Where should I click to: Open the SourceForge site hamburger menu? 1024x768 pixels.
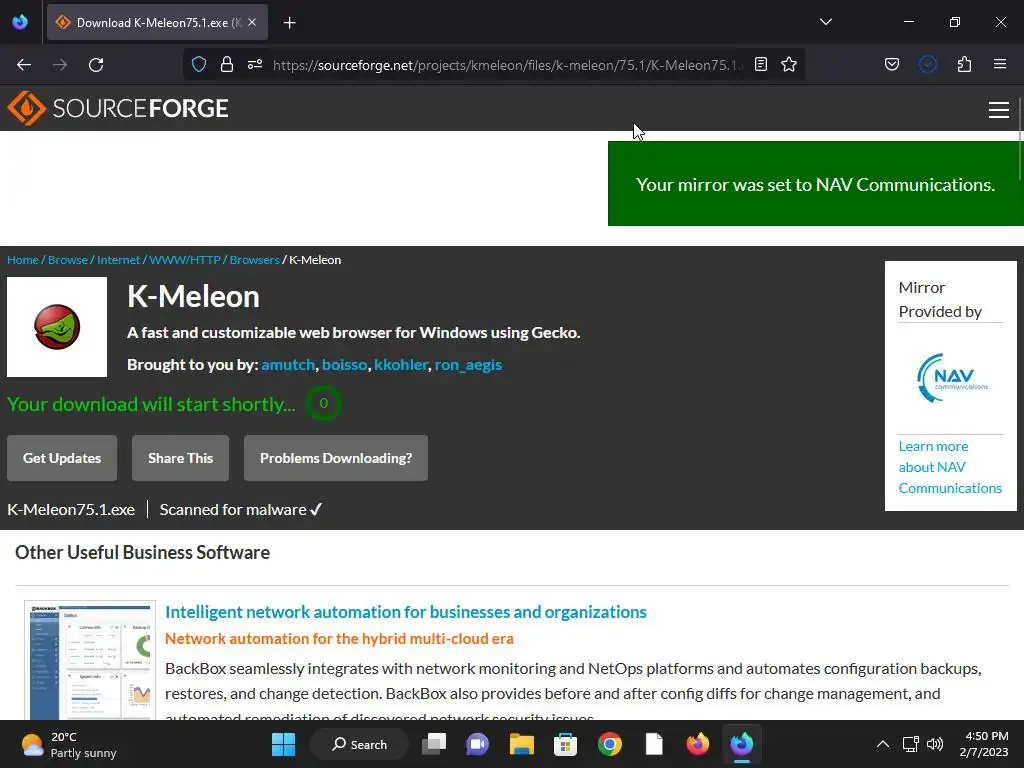(999, 110)
